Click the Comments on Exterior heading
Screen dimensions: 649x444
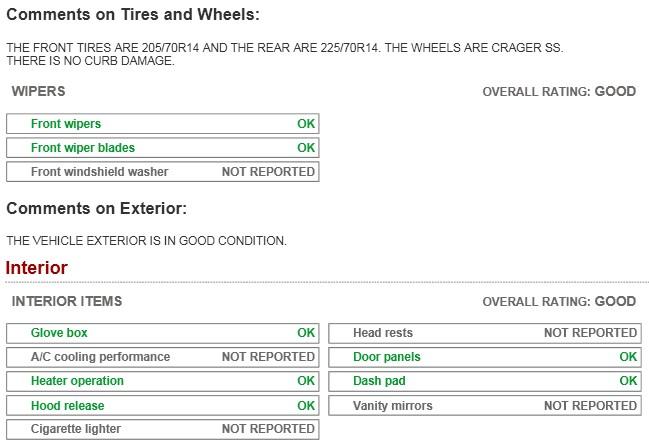coord(96,209)
